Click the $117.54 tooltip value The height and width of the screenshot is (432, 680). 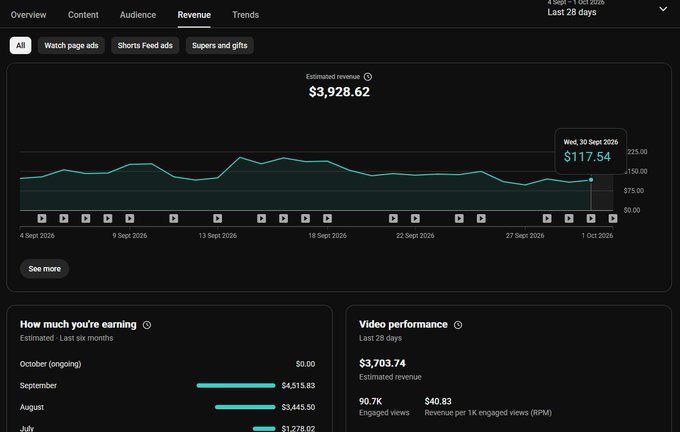(587, 157)
